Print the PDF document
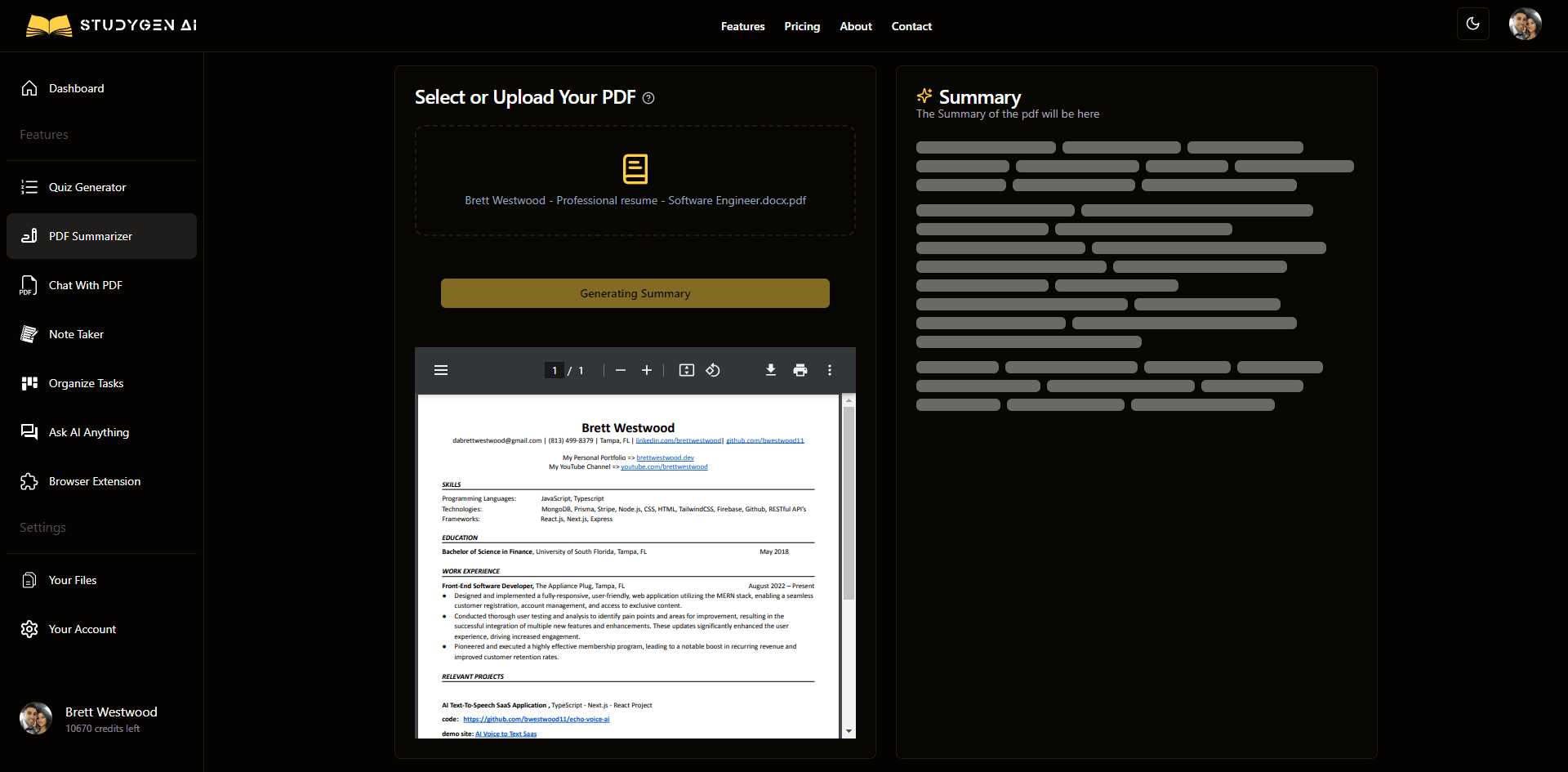The height and width of the screenshot is (772, 1568). (x=800, y=371)
